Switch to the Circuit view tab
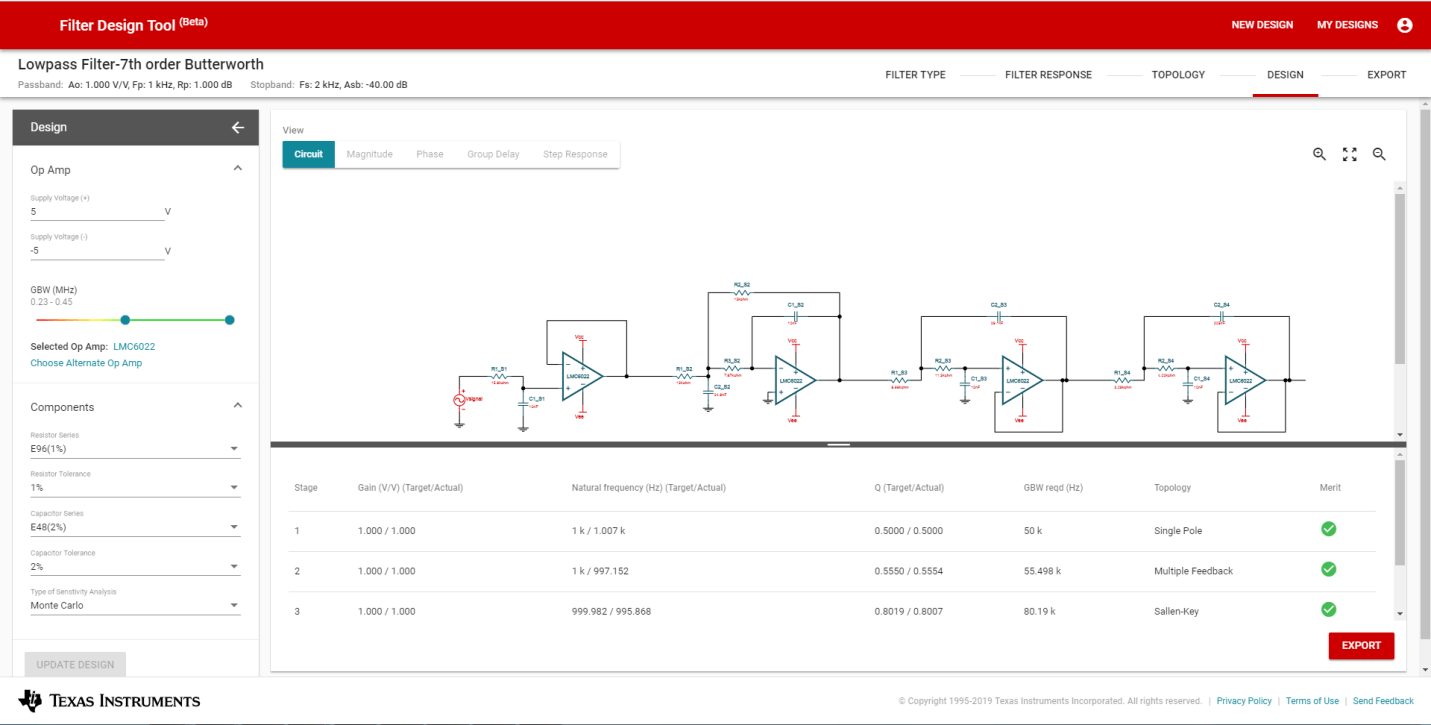This screenshot has height=725, width=1431. click(x=308, y=154)
